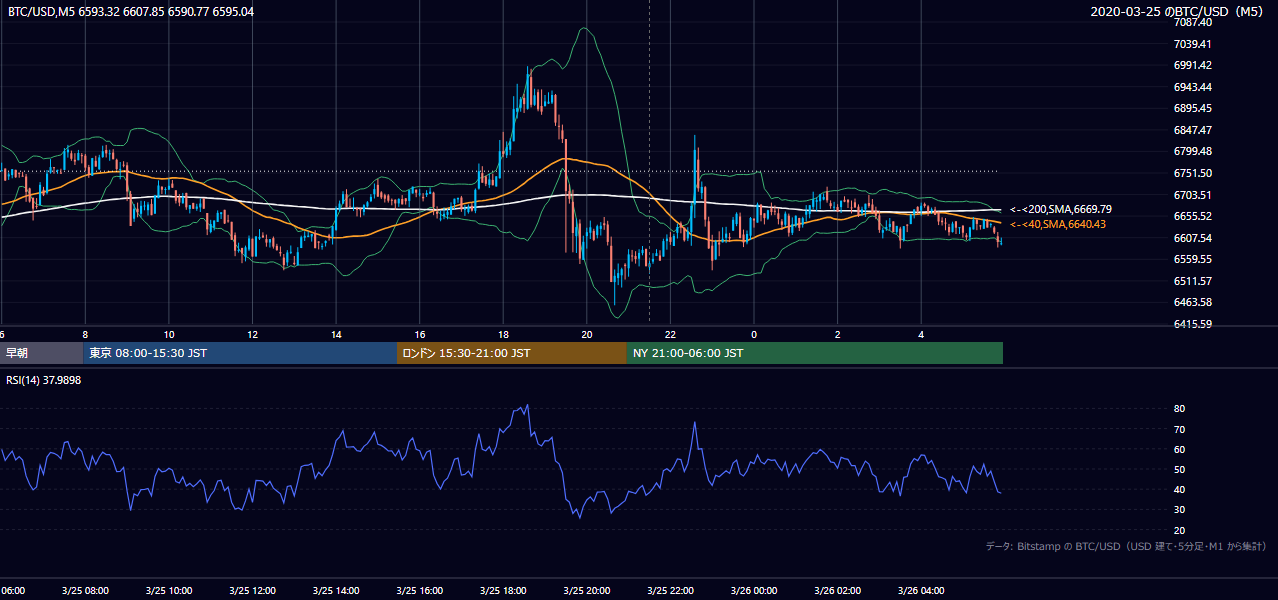
Task: Click the BTC/USD,M5 price header text
Action: pyautogui.click(x=131, y=12)
